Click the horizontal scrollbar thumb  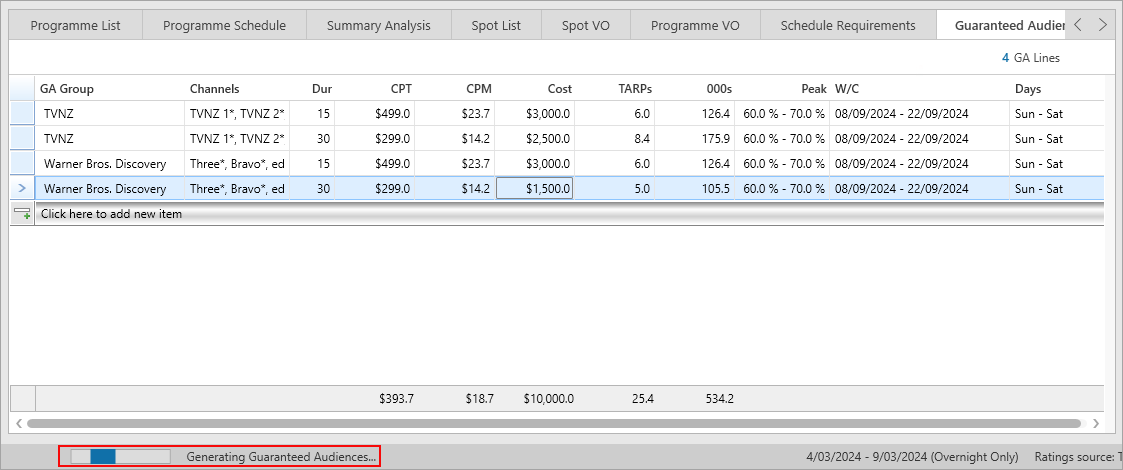(554, 423)
